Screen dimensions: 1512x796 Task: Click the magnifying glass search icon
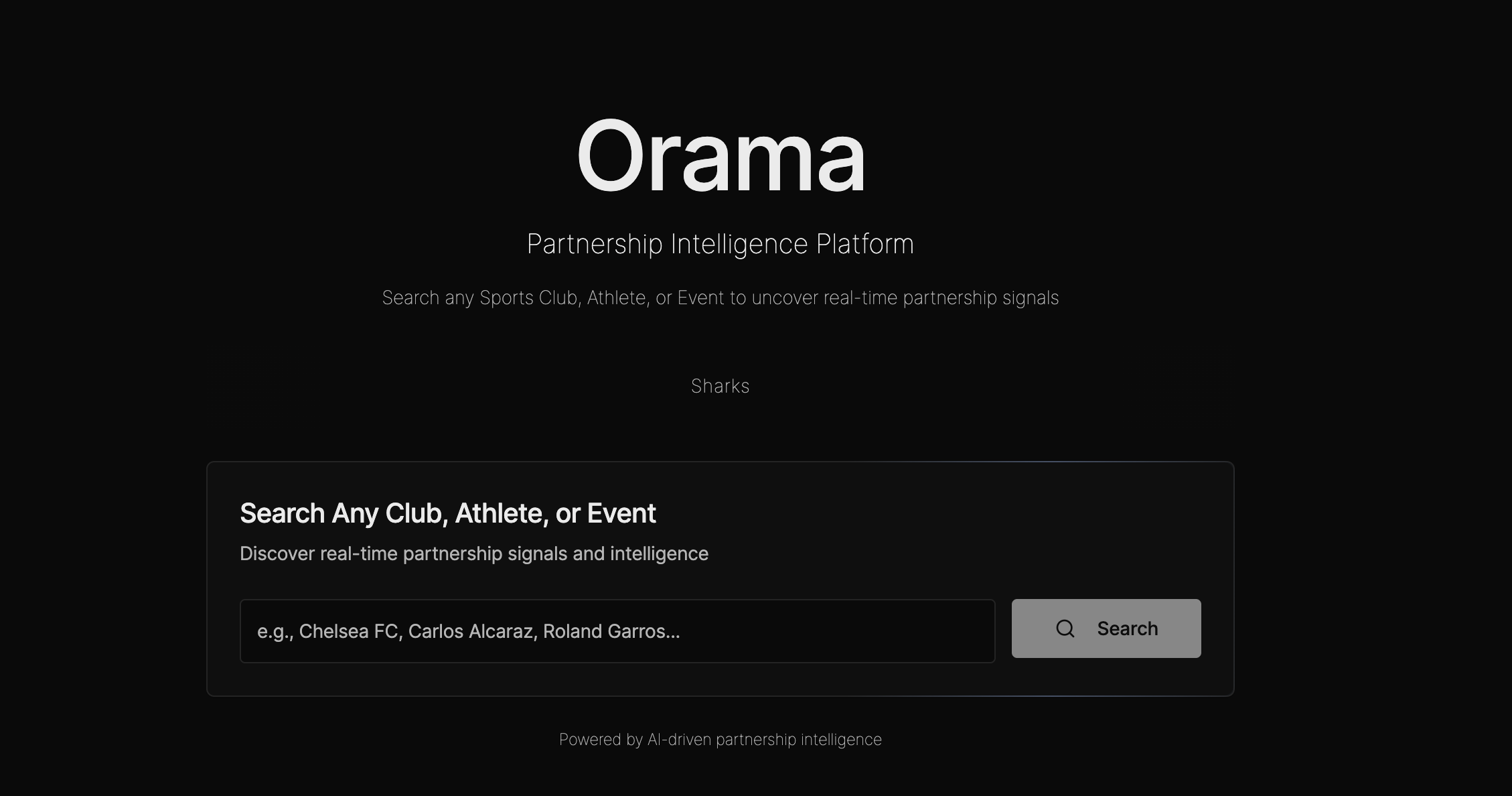click(1065, 628)
